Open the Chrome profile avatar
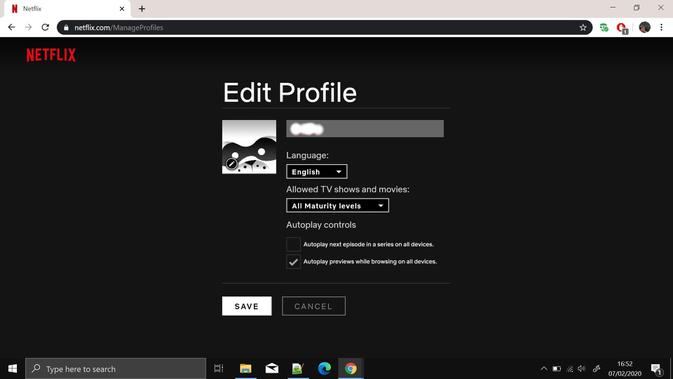The image size is (673, 379). (645, 27)
